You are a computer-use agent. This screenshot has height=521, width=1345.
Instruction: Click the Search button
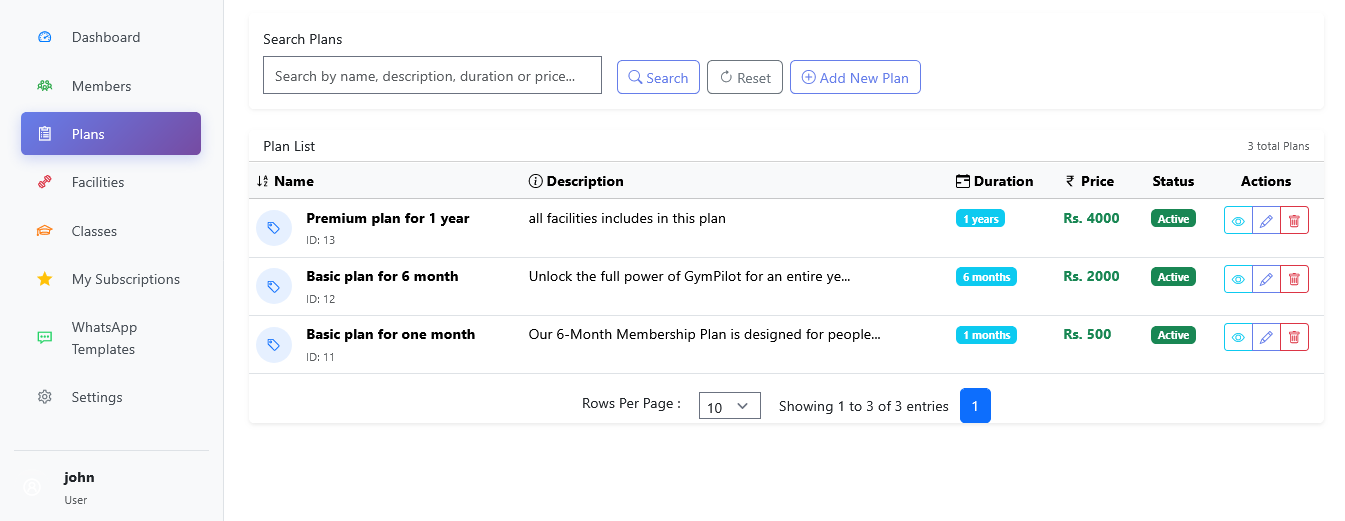point(658,77)
